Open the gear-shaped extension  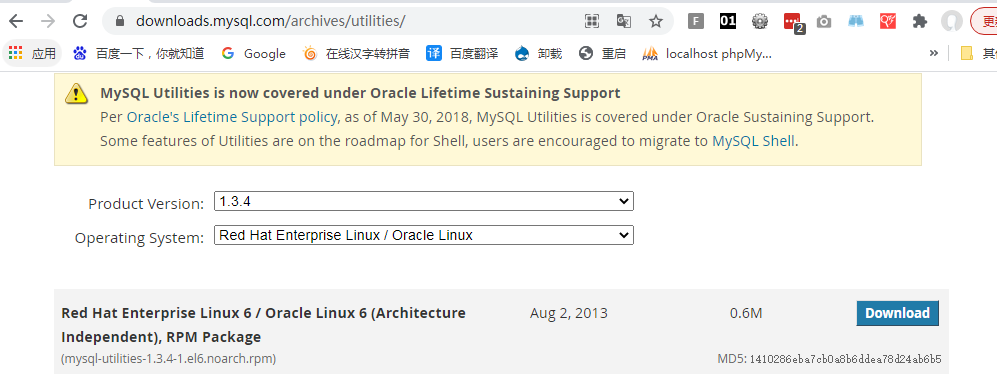pos(760,21)
